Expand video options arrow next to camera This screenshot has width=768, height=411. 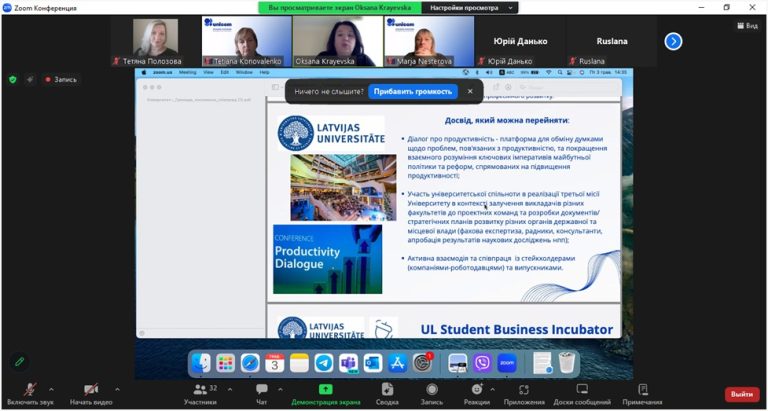117,390
